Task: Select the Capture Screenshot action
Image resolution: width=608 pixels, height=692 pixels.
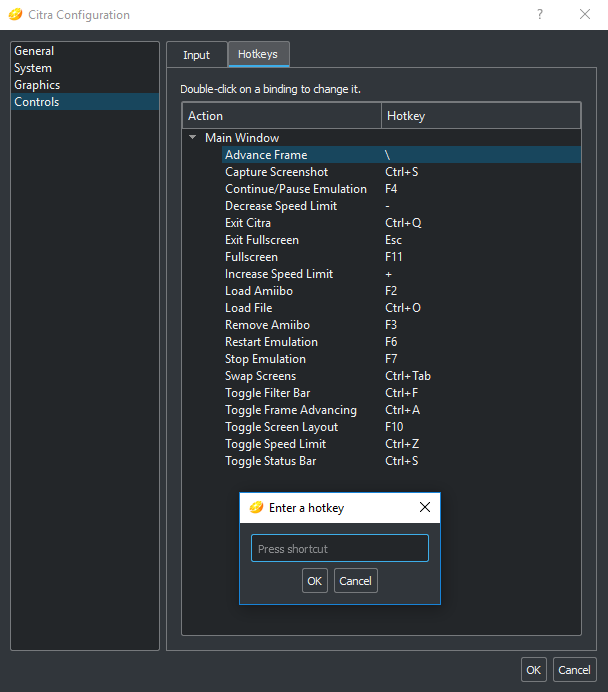Action: pyautogui.click(x=277, y=172)
